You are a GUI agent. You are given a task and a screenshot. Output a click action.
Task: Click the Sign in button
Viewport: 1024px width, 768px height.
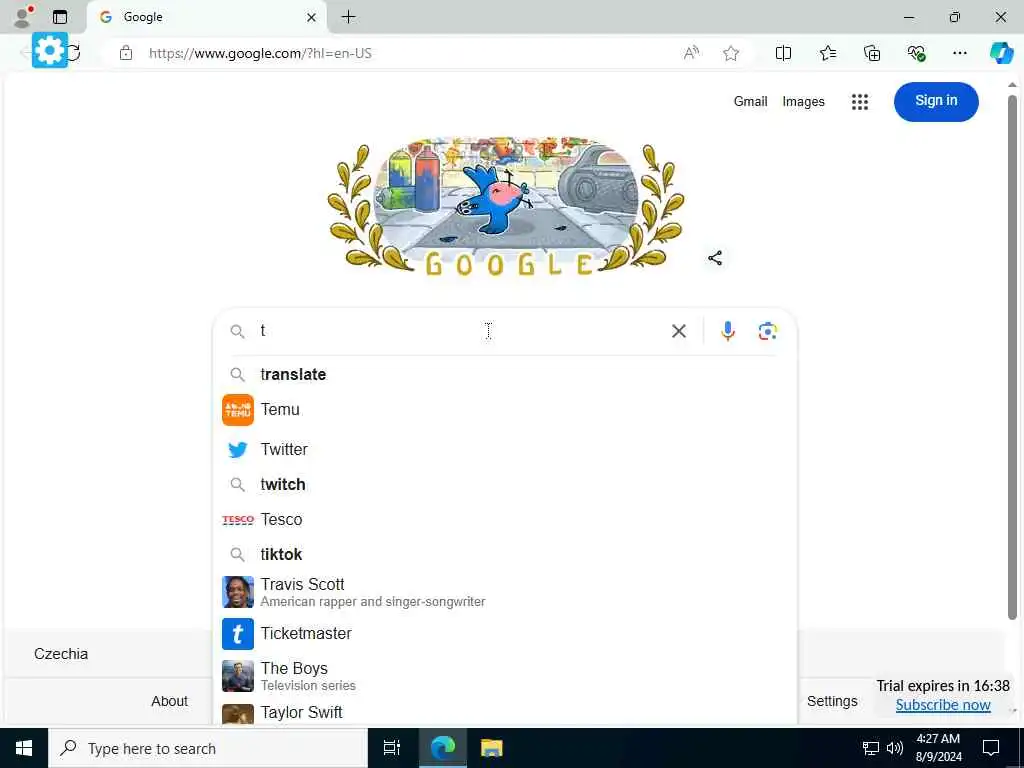936,101
